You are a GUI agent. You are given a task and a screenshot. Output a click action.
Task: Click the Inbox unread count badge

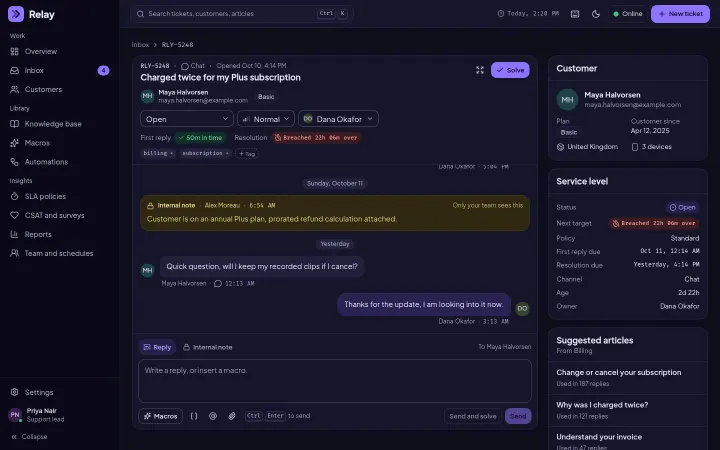[103, 70]
